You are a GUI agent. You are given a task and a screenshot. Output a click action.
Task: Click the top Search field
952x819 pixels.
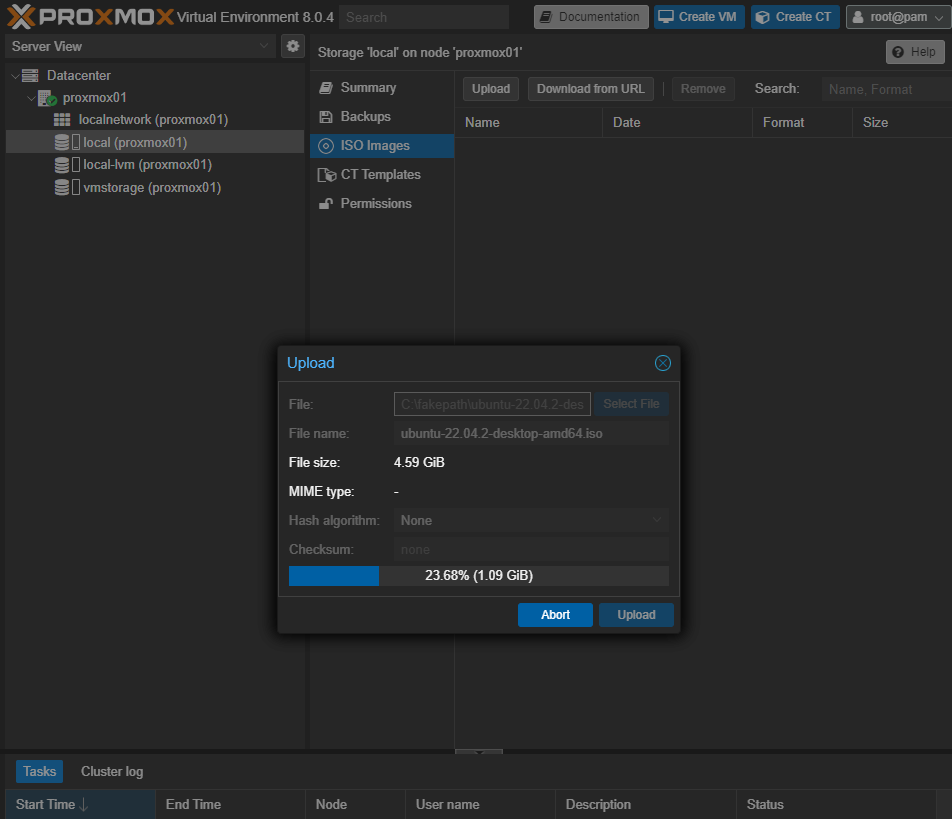click(x=423, y=17)
